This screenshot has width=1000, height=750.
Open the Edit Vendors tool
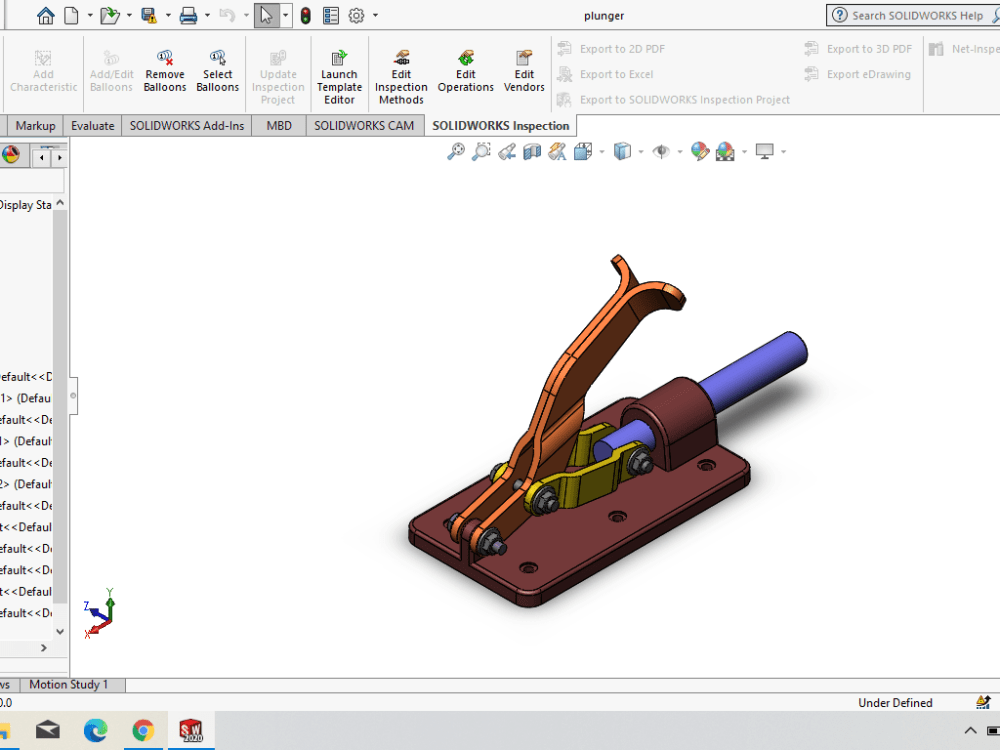(523, 70)
